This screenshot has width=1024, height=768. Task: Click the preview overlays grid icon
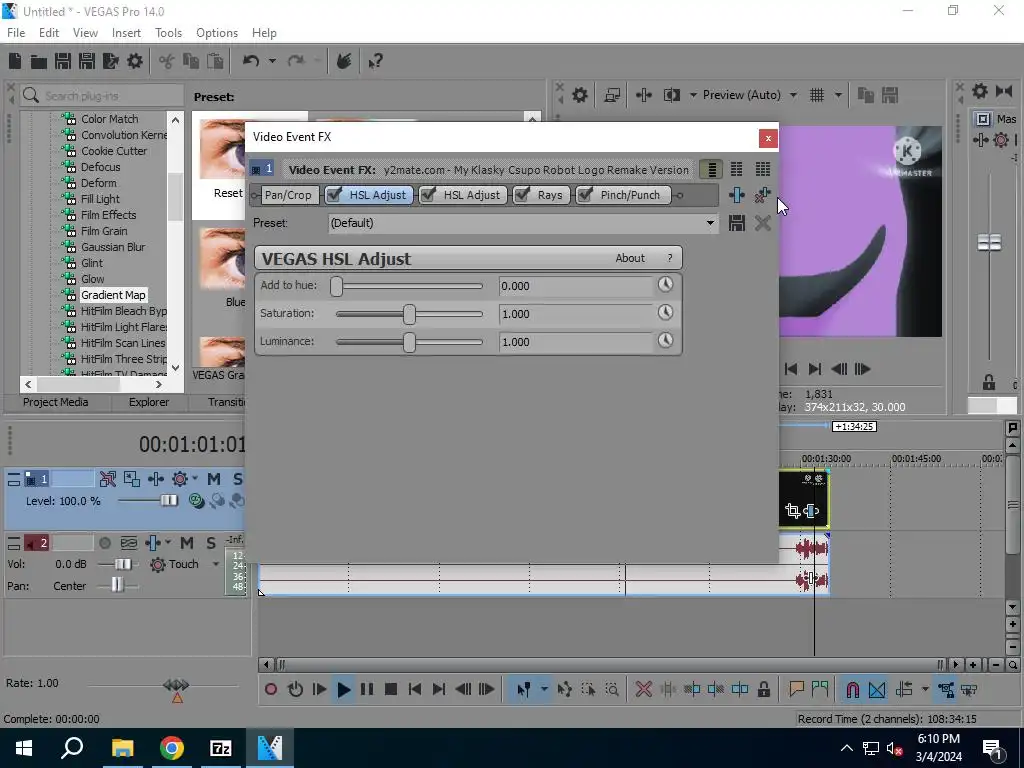pyautogui.click(x=817, y=95)
